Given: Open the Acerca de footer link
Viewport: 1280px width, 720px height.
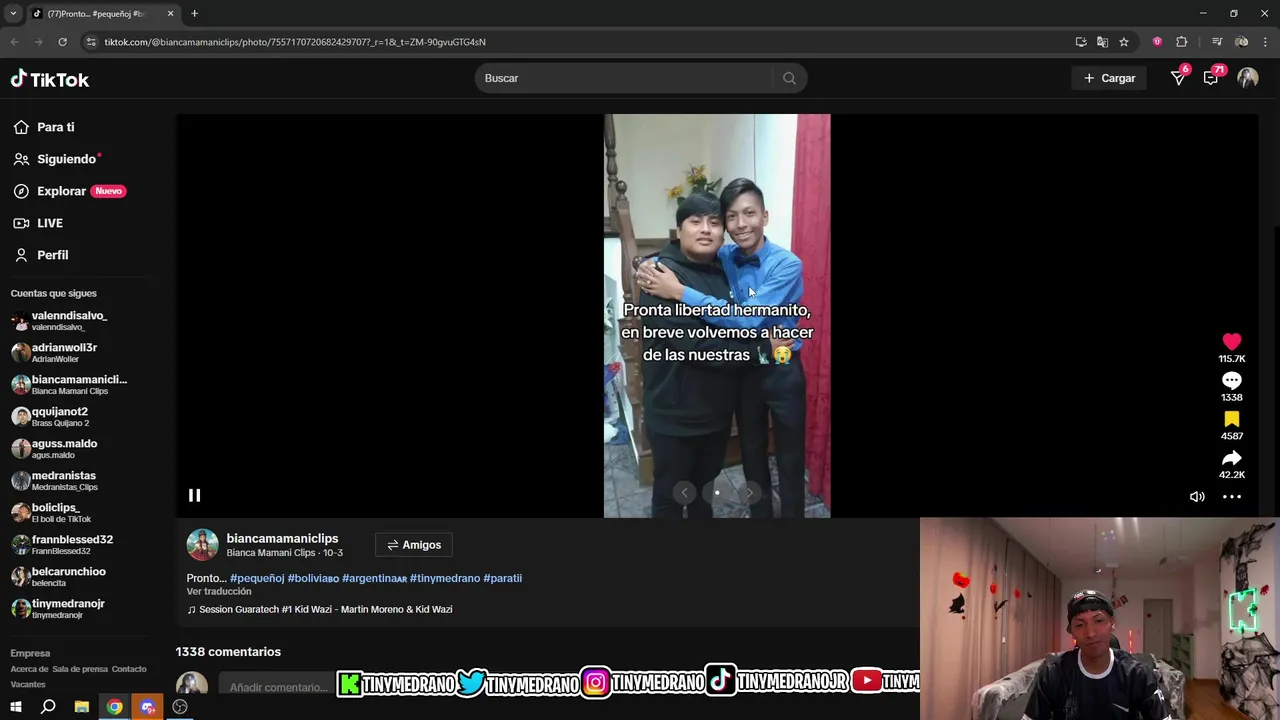Looking at the screenshot, I should [29, 669].
